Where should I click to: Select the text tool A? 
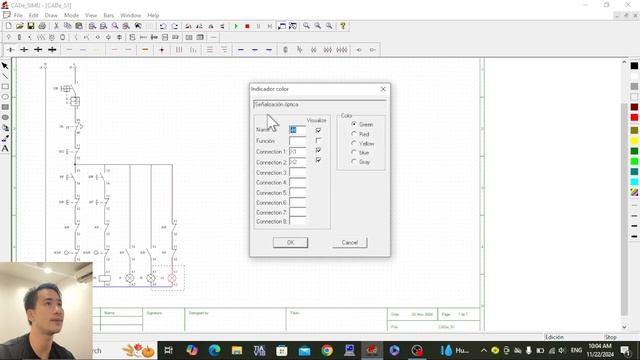pos(5,149)
